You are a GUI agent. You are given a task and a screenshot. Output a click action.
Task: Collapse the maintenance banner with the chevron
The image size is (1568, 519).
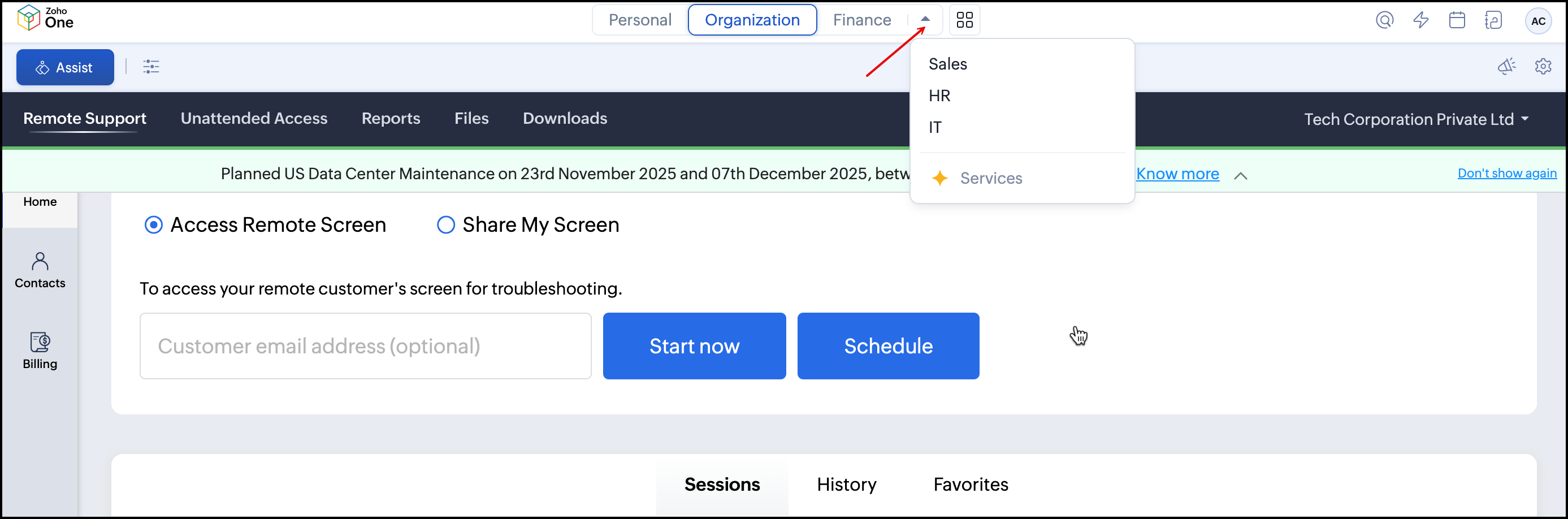pos(1240,175)
